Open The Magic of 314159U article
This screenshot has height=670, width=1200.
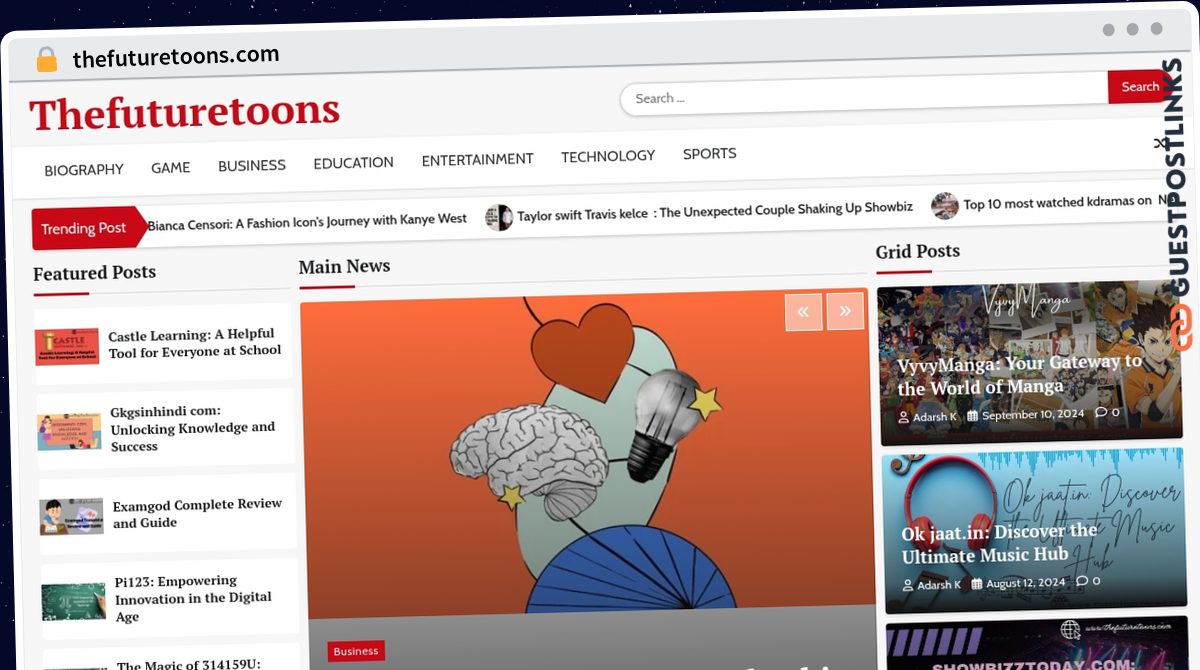(x=189, y=664)
